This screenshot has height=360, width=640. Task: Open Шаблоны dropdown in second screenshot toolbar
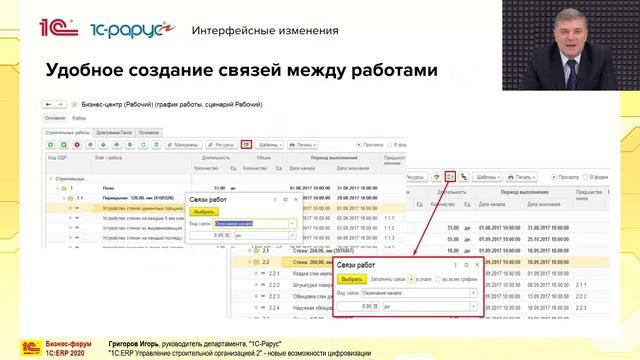(x=487, y=177)
